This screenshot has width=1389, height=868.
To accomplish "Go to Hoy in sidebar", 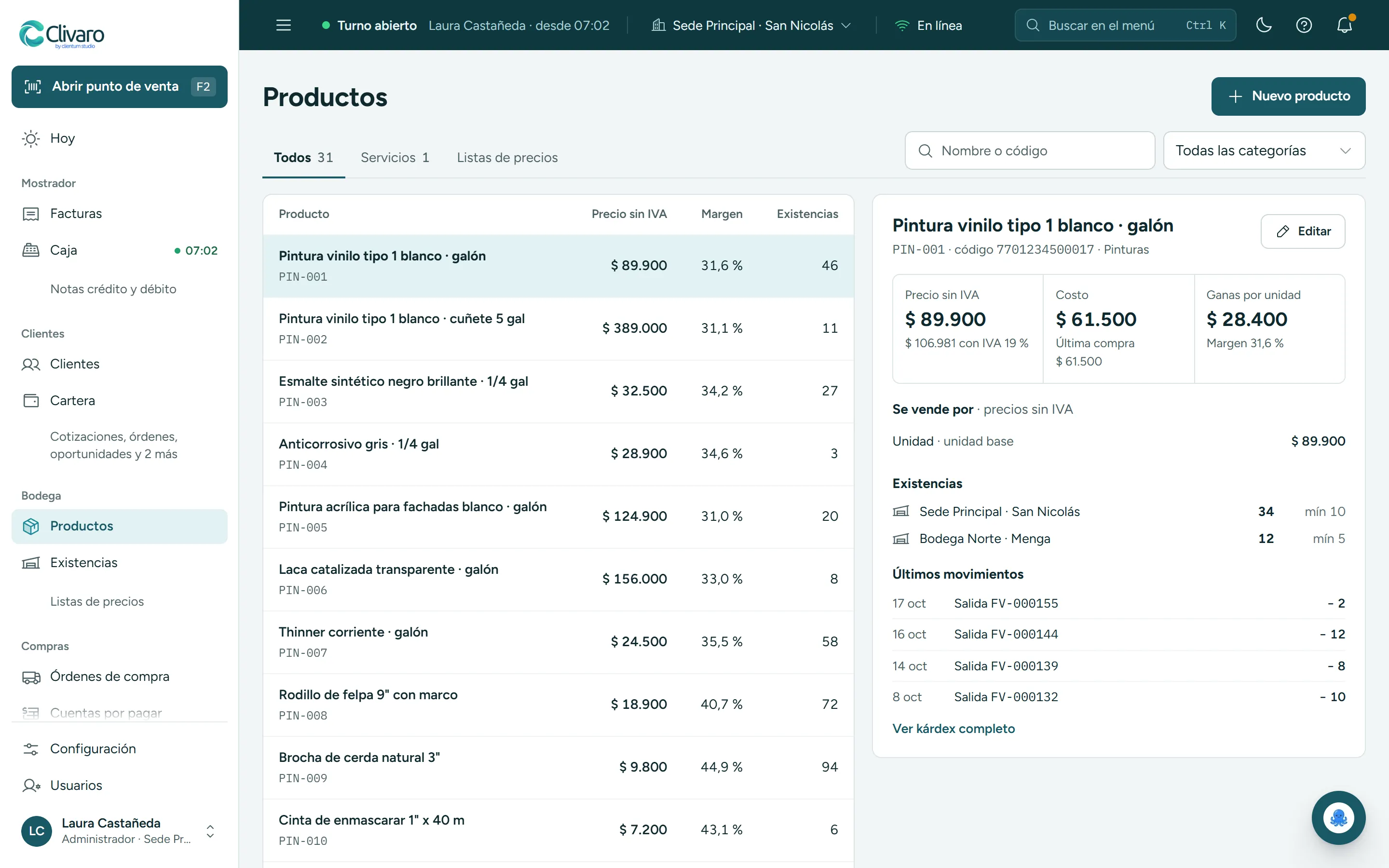I will (120, 138).
